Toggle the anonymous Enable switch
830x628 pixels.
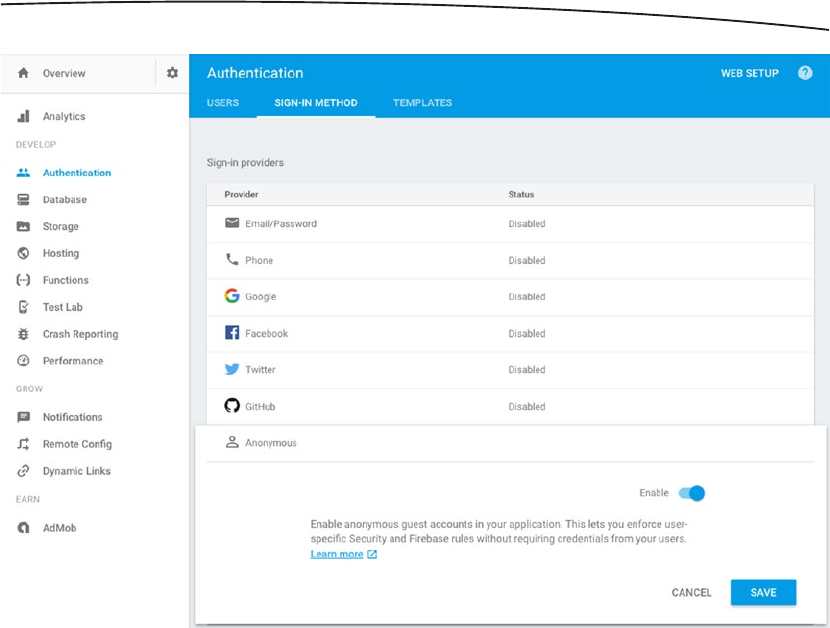coord(692,493)
